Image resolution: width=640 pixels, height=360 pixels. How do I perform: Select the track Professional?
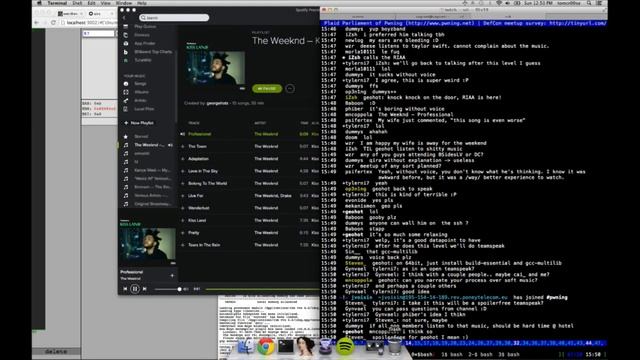[200, 134]
